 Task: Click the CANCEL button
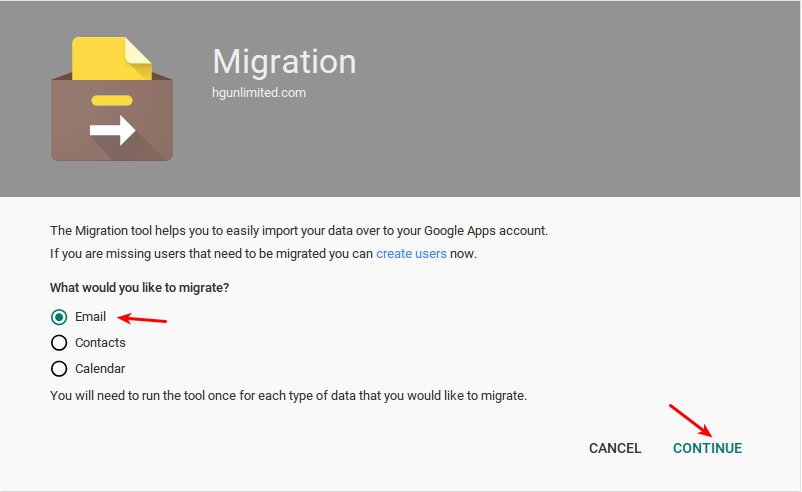click(615, 448)
